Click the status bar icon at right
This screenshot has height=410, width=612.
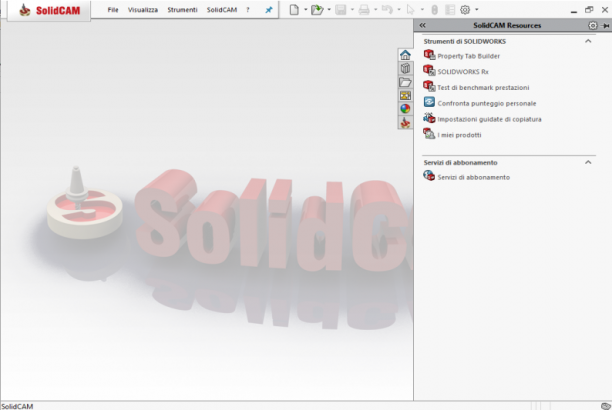click(606, 406)
